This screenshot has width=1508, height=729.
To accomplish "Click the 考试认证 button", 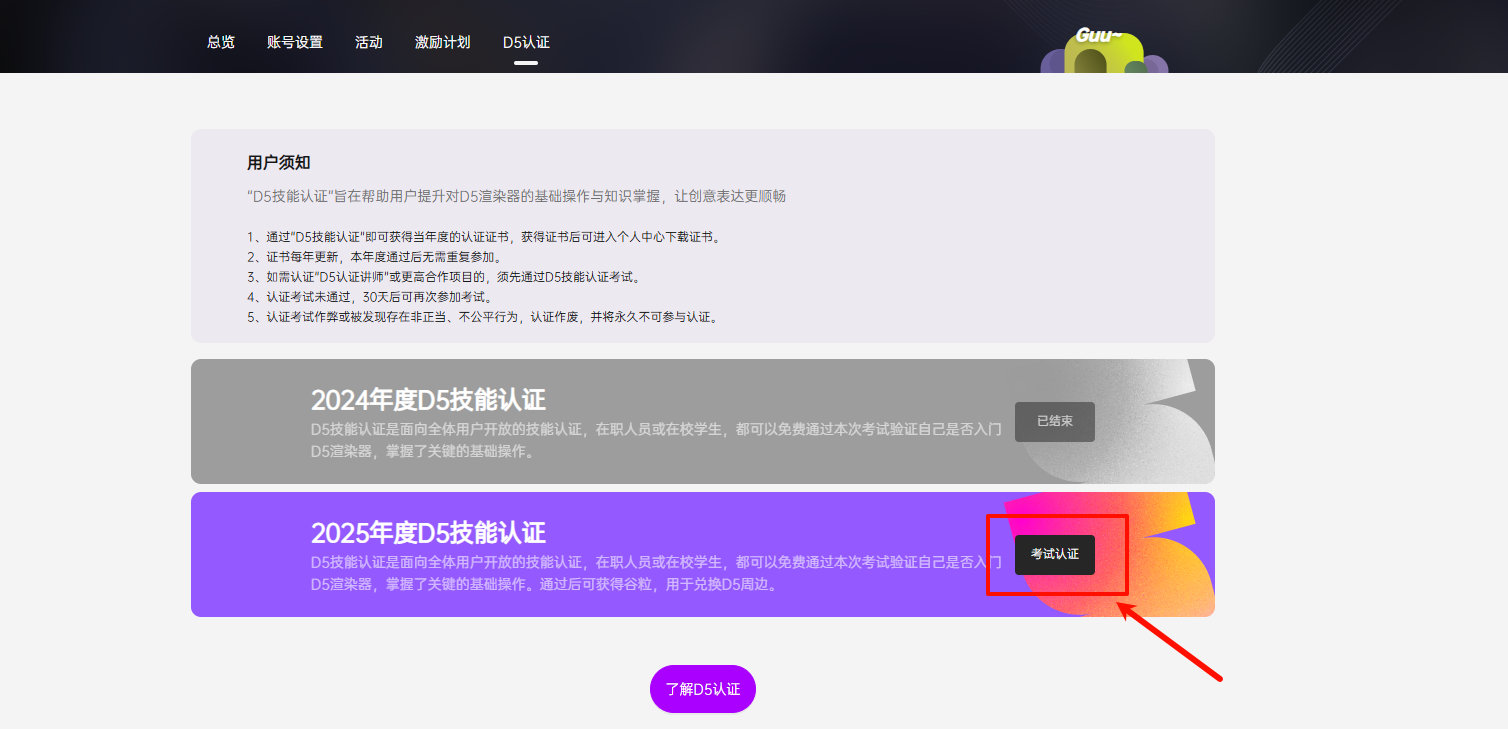I will tap(1055, 555).
